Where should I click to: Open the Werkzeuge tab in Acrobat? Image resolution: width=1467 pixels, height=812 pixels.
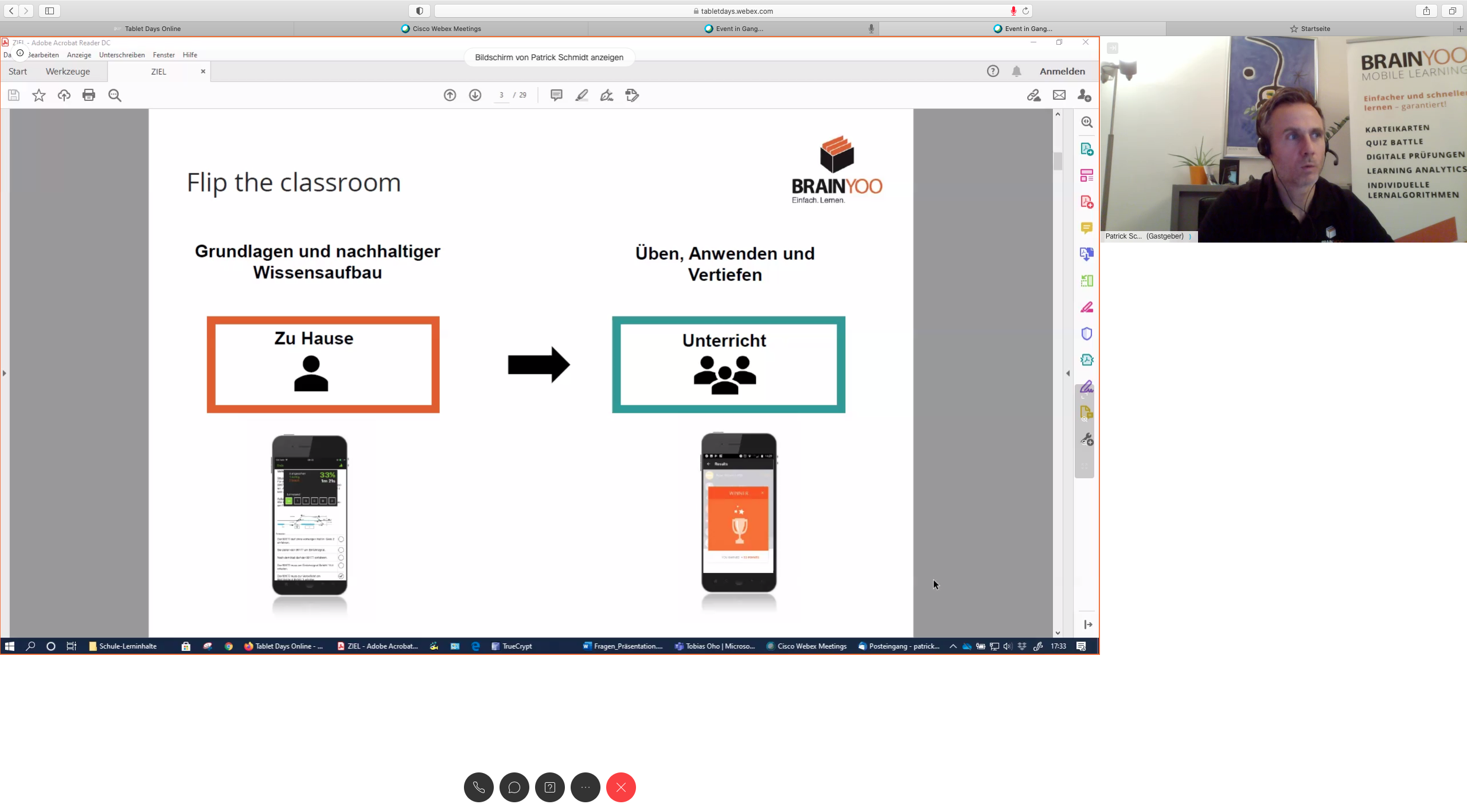tap(68, 72)
